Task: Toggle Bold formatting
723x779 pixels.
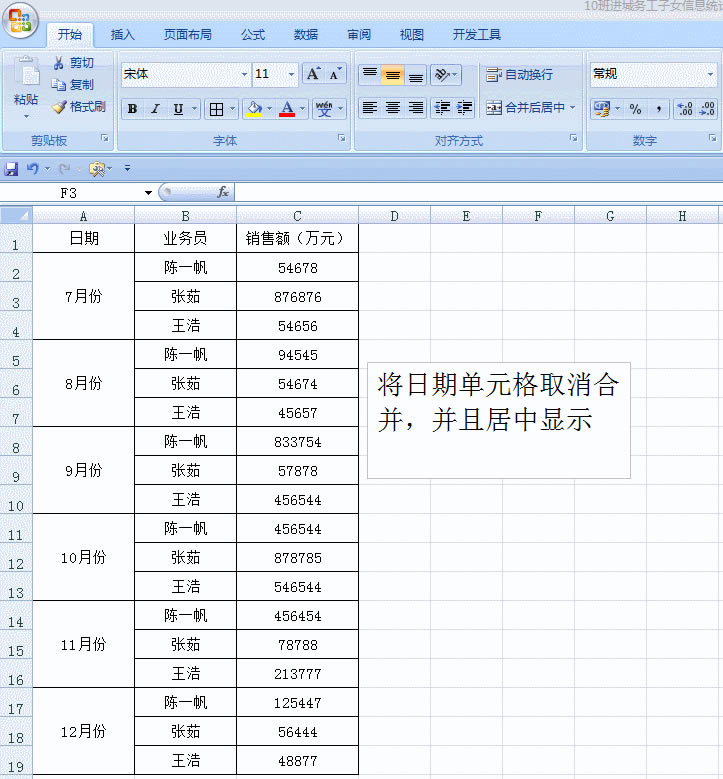Action: (133, 109)
